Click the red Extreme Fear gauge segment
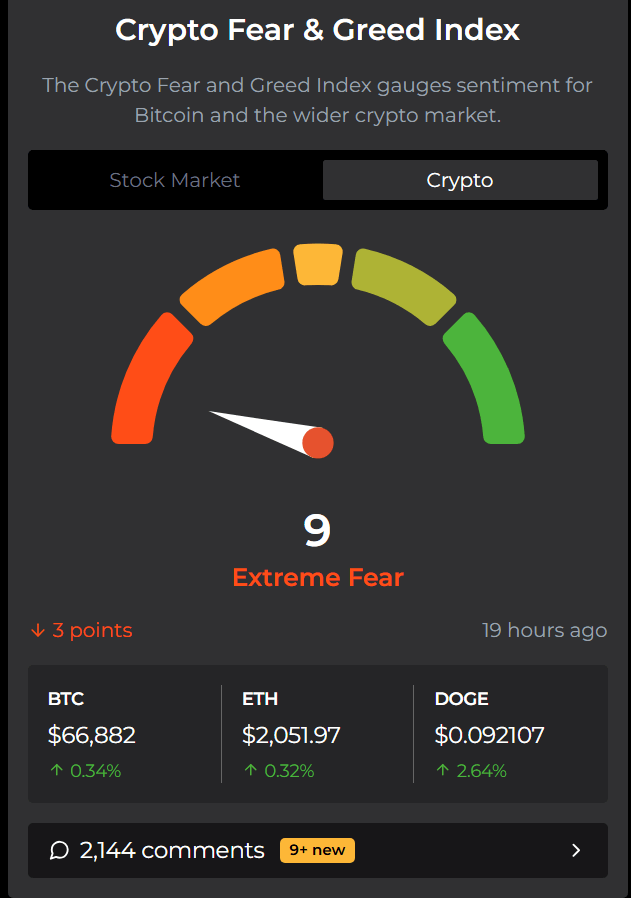The image size is (631, 898). [148, 380]
